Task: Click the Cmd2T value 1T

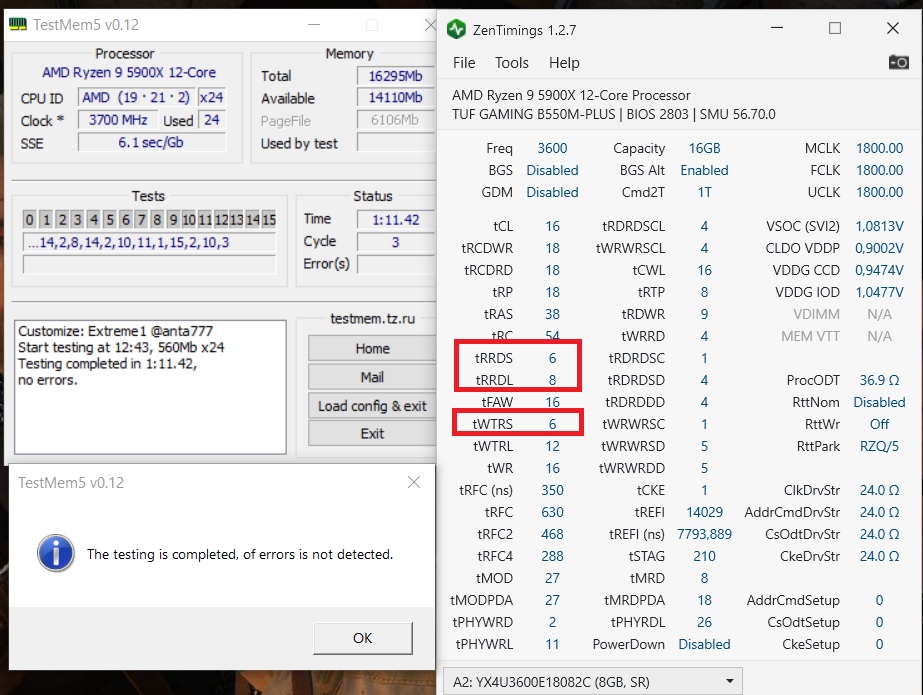Action: (x=704, y=192)
